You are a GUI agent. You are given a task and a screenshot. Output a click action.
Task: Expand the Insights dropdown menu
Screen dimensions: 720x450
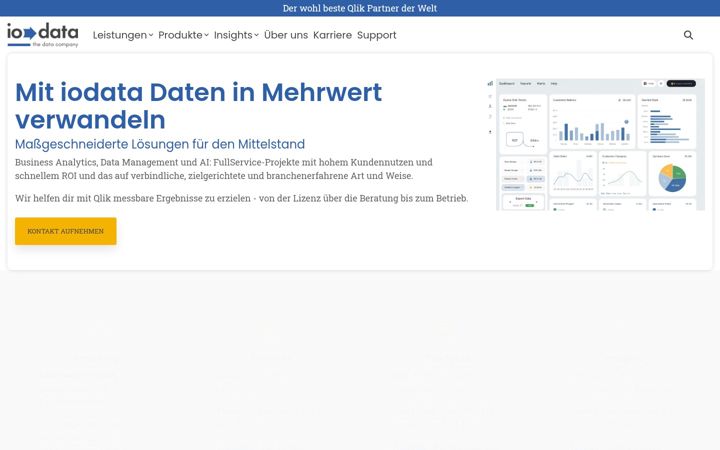(236, 35)
